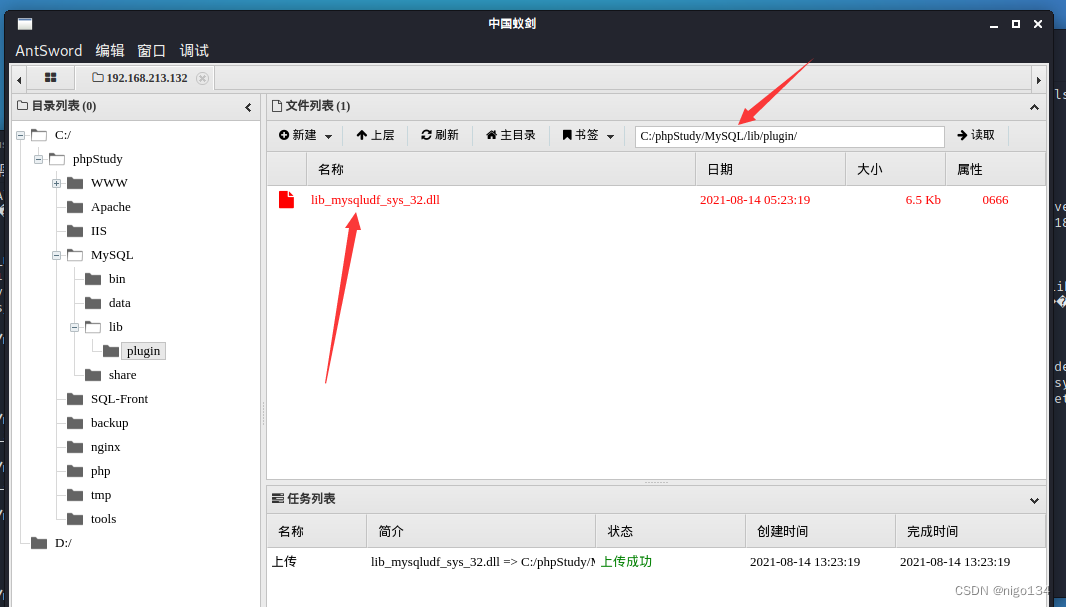This screenshot has width=1066, height=607.
Task: Open the 调试 menu
Action: point(194,51)
